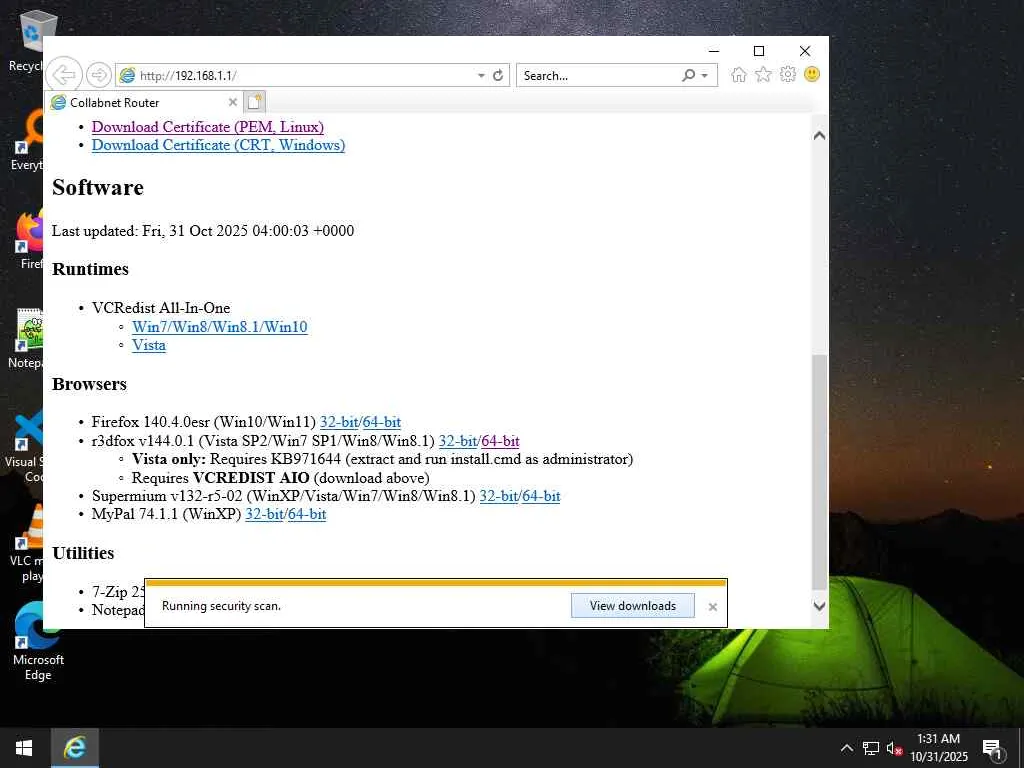
Task: Click the 'Last updated' timestamp text
Action: pos(203,231)
